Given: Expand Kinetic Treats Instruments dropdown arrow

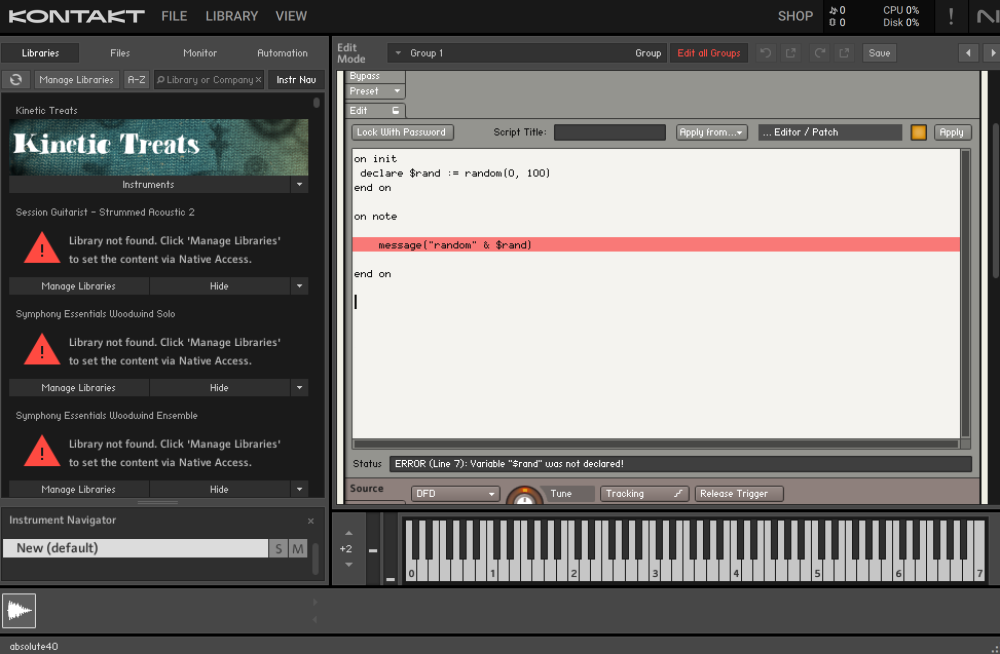Looking at the screenshot, I should (299, 184).
